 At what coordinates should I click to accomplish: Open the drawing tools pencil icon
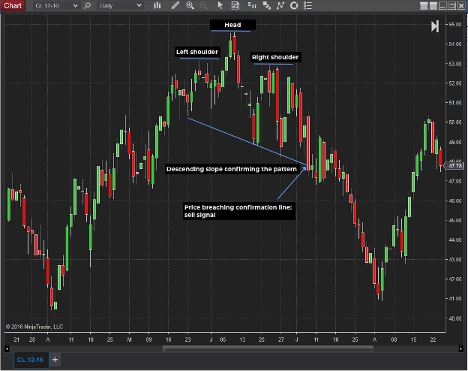tap(175, 6)
